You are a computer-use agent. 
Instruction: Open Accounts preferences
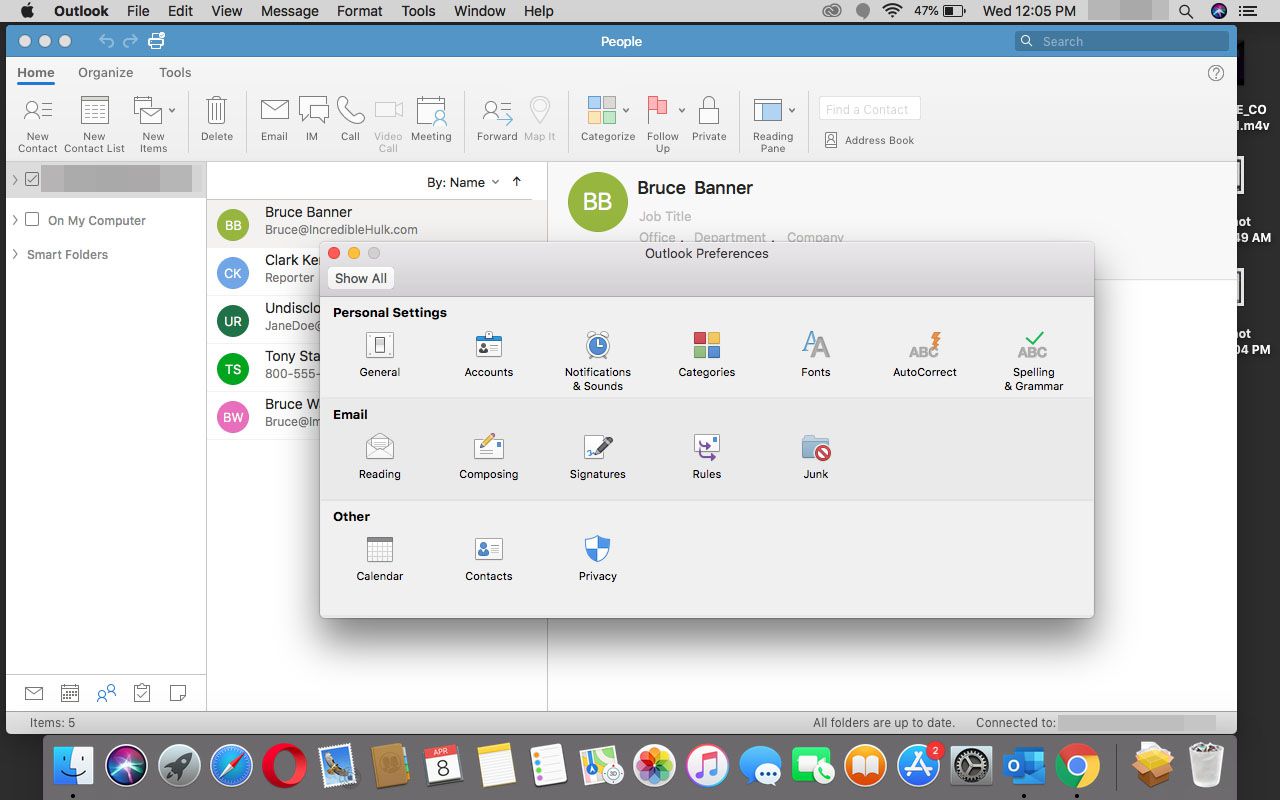pos(489,355)
